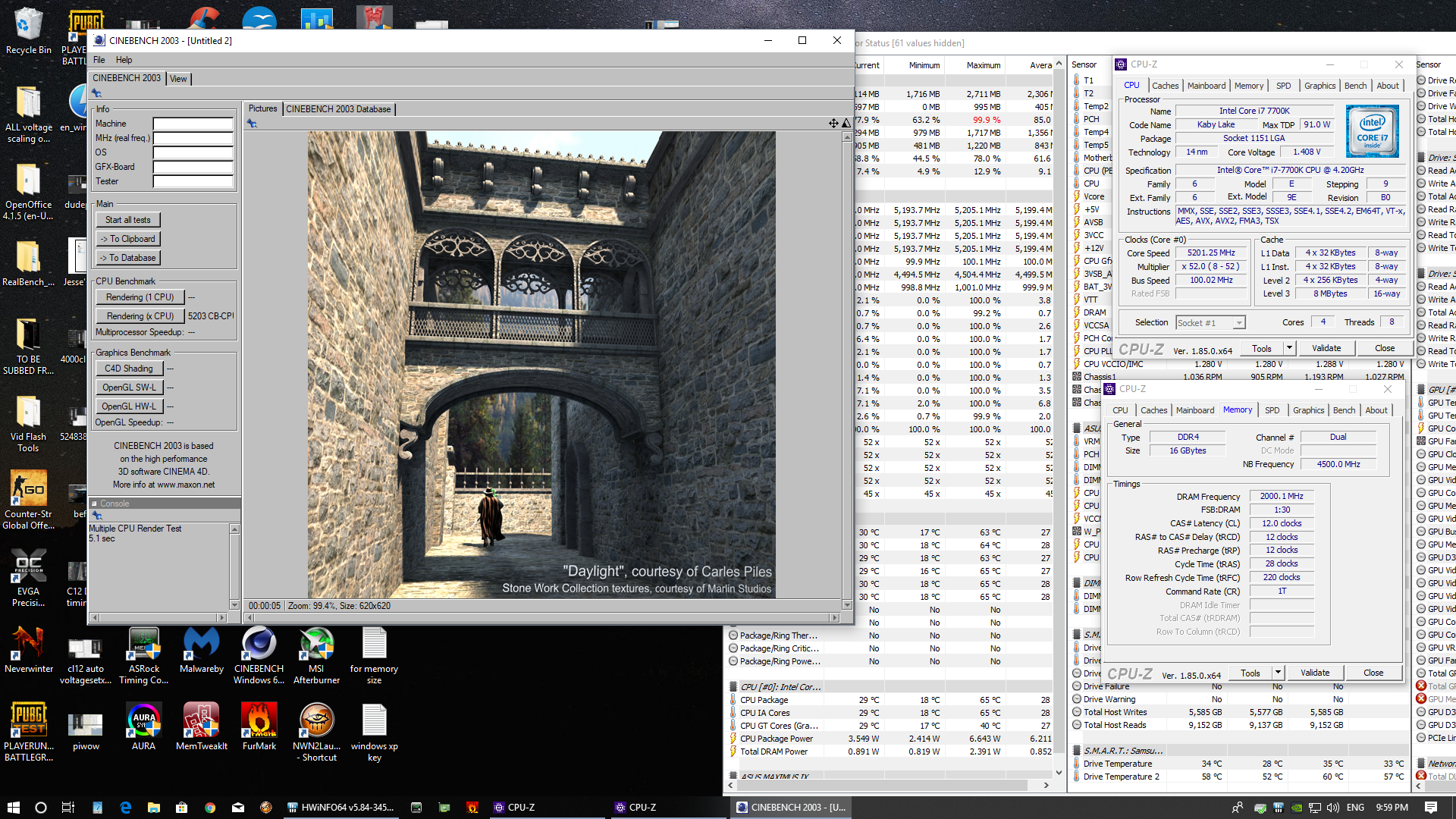This screenshot has height=819, width=1456.
Task: Click the Start all tests button
Action: [x=127, y=220]
